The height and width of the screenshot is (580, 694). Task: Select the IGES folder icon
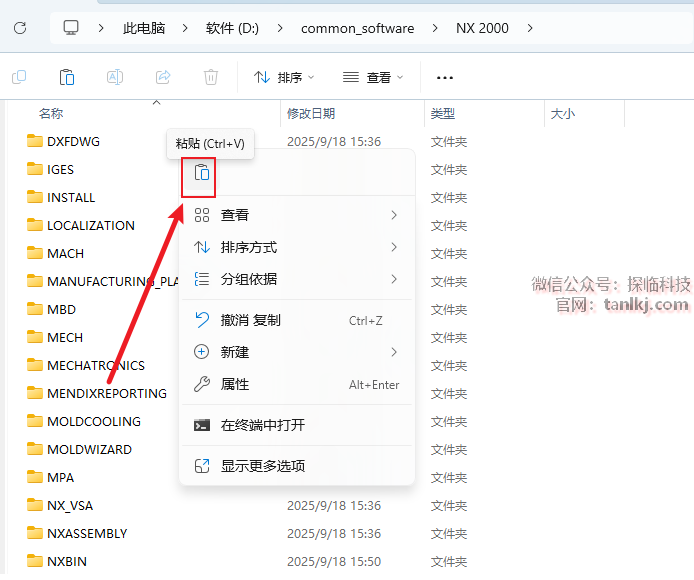tap(35, 169)
